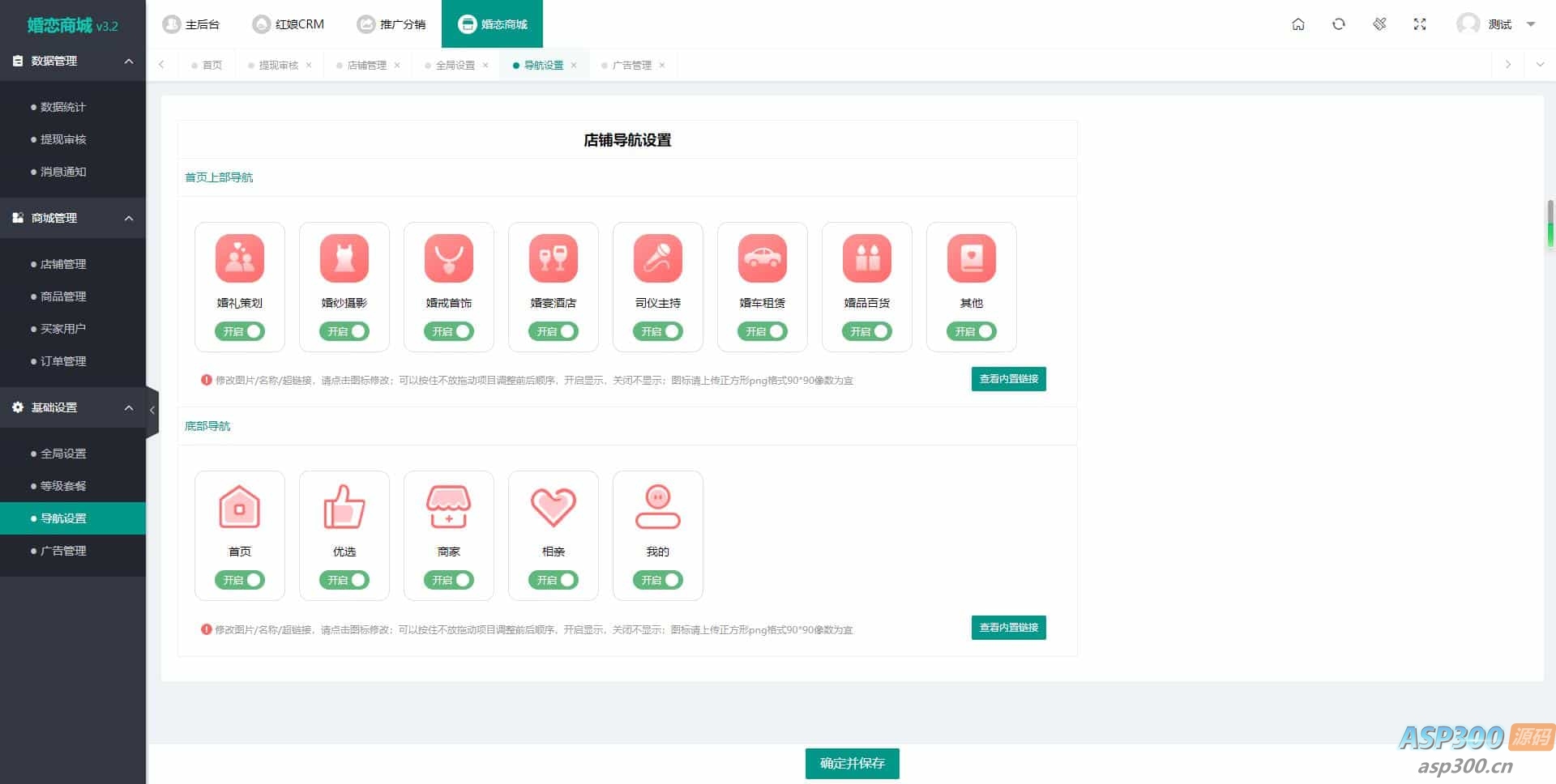This screenshot has width=1556, height=784.
Task: Click the 婚纱摄影 wedding photography icon
Action: tap(344, 258)
